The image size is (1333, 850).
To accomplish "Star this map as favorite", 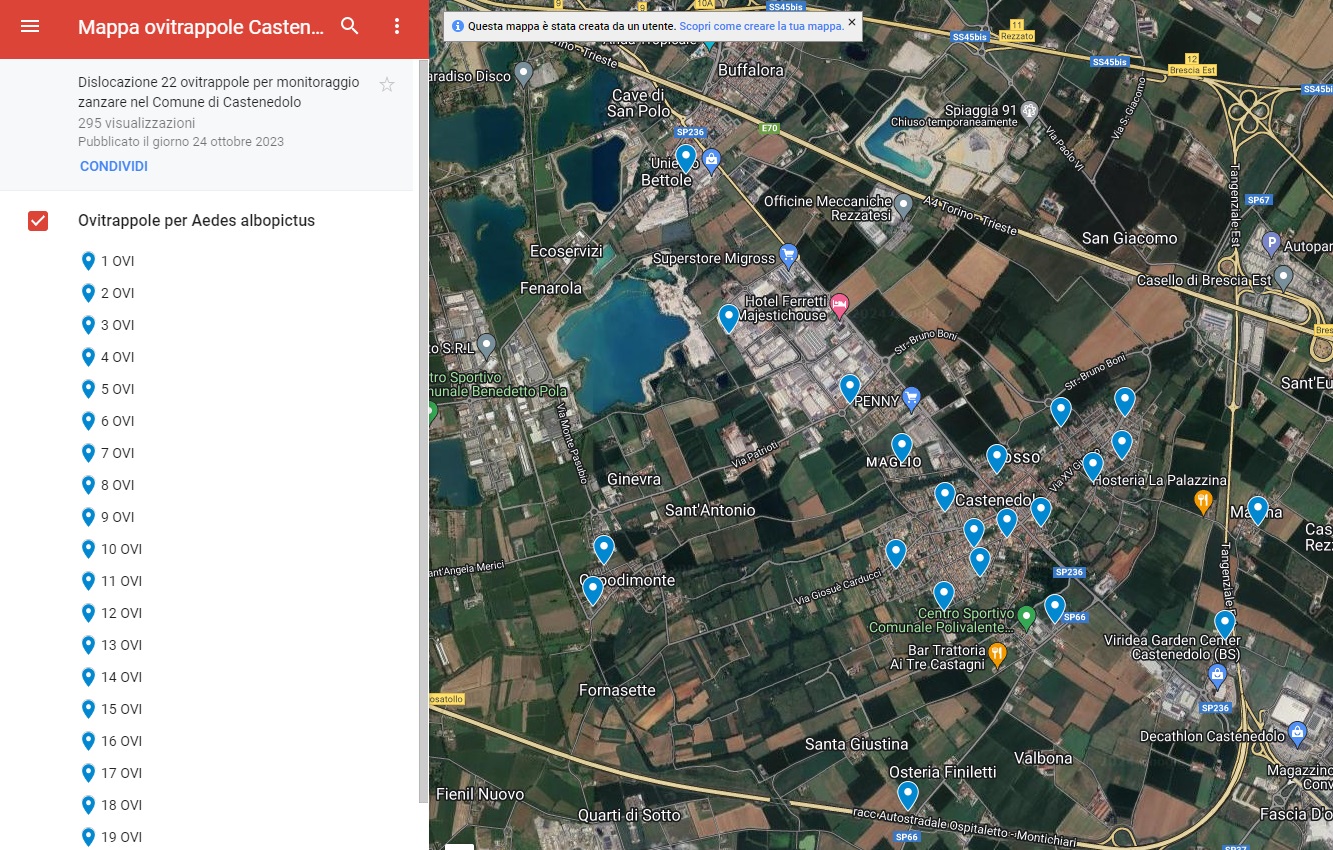I will 387,85.
